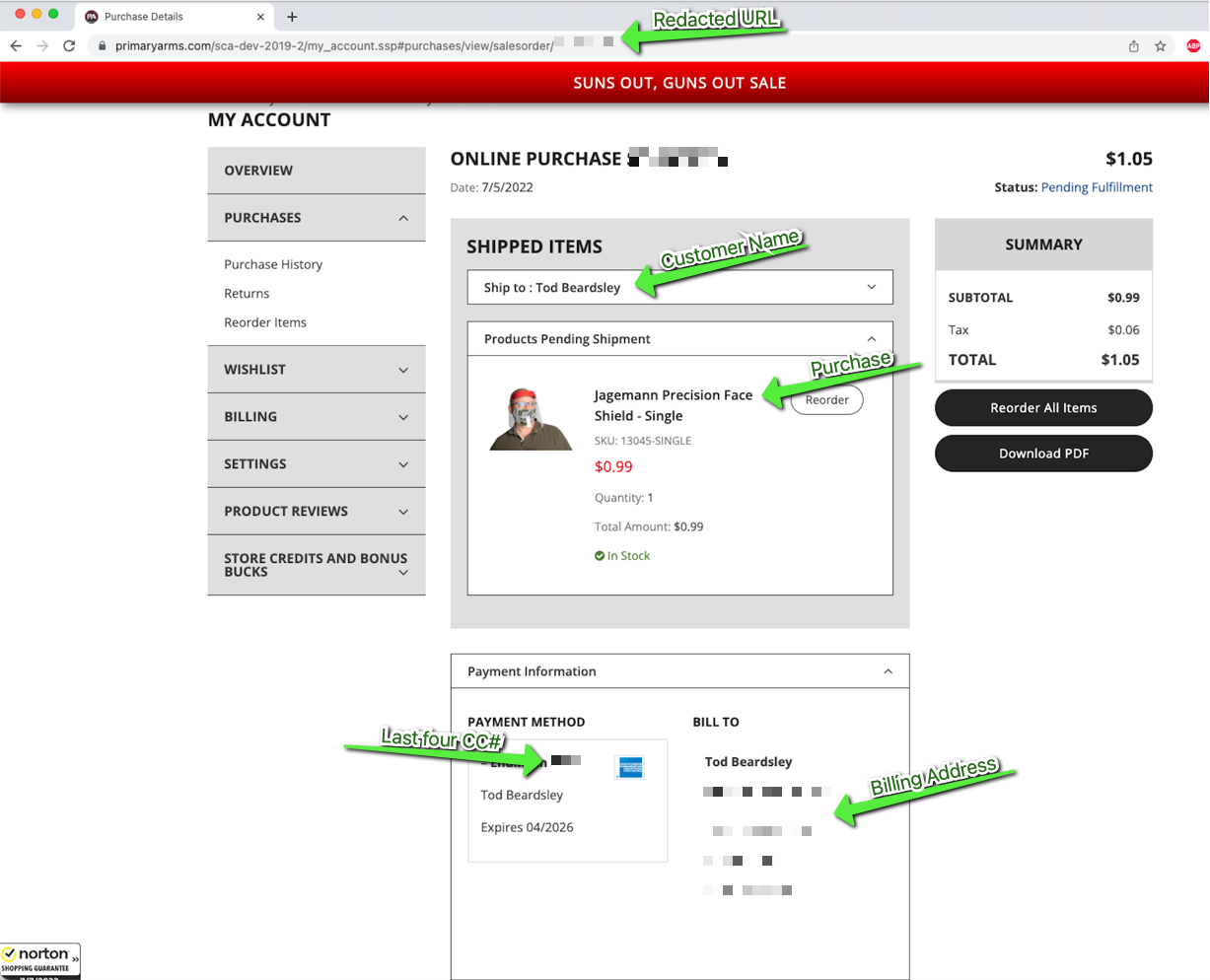Click the browser address bar URL
The image size is (1210, 980).
coord(325,45)
